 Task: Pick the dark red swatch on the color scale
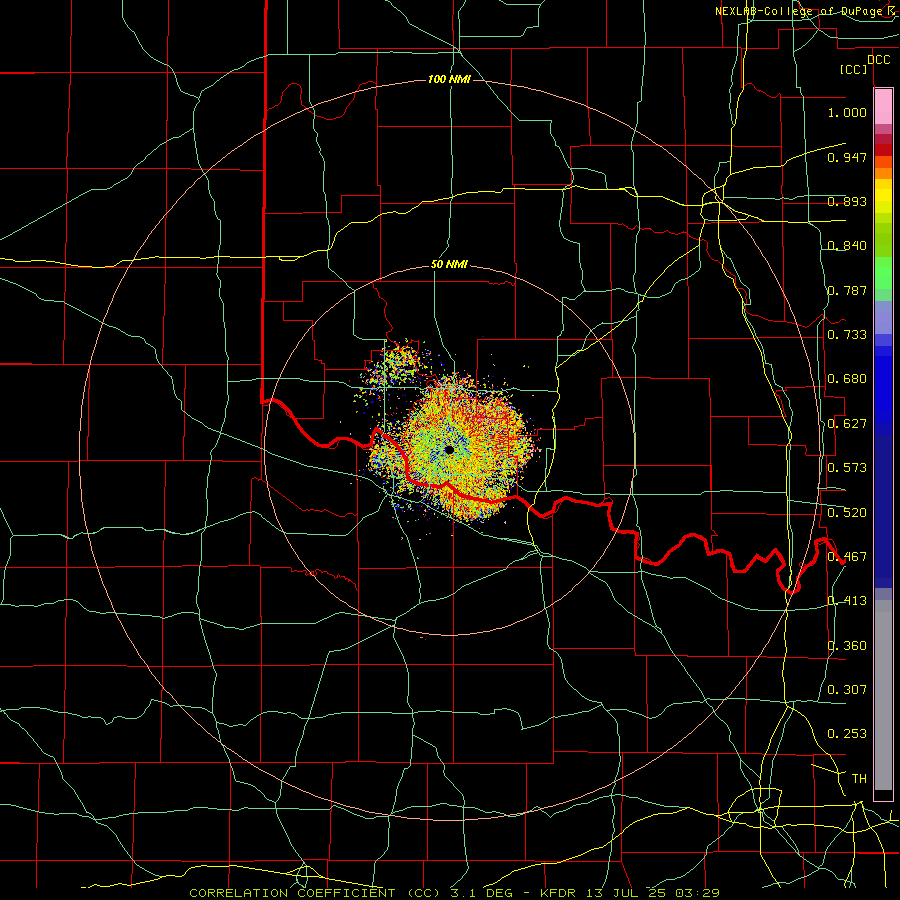(x=883, y=150)
